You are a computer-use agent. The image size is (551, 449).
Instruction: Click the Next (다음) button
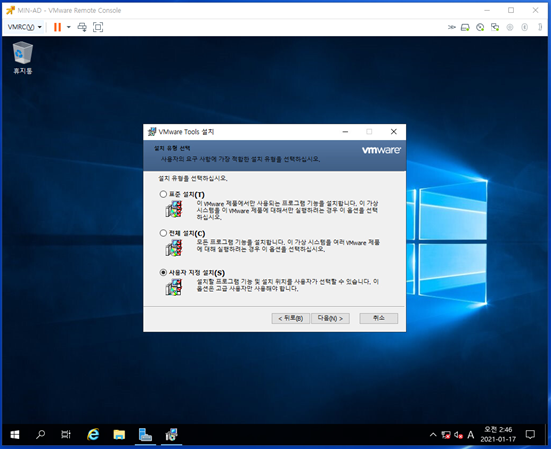coord(330,318)
